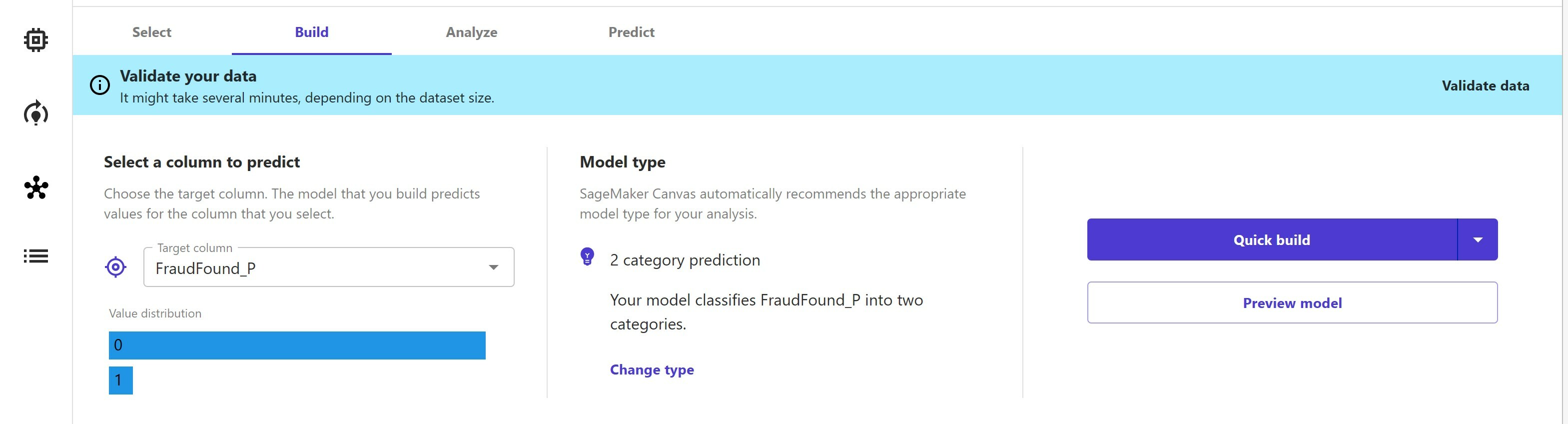
Task: Click the Preview model button
Action: [x=1292, y=303]
